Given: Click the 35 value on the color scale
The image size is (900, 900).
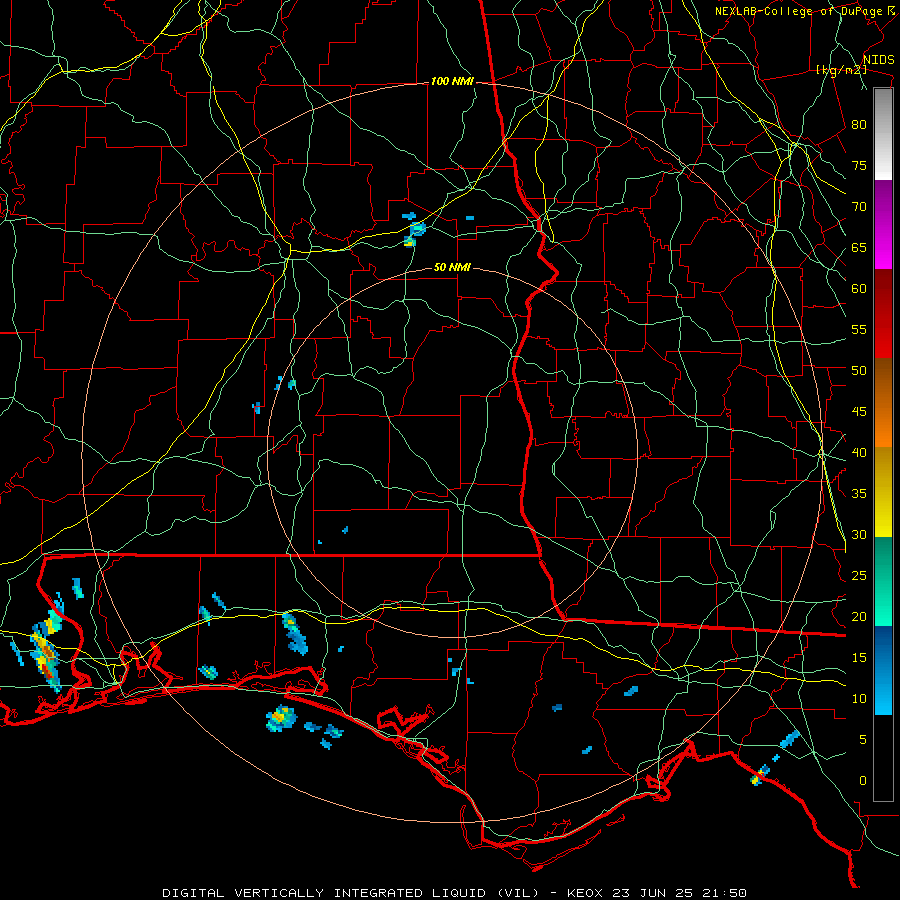Looking at the screenshot, I should click(x=859, y=494).
